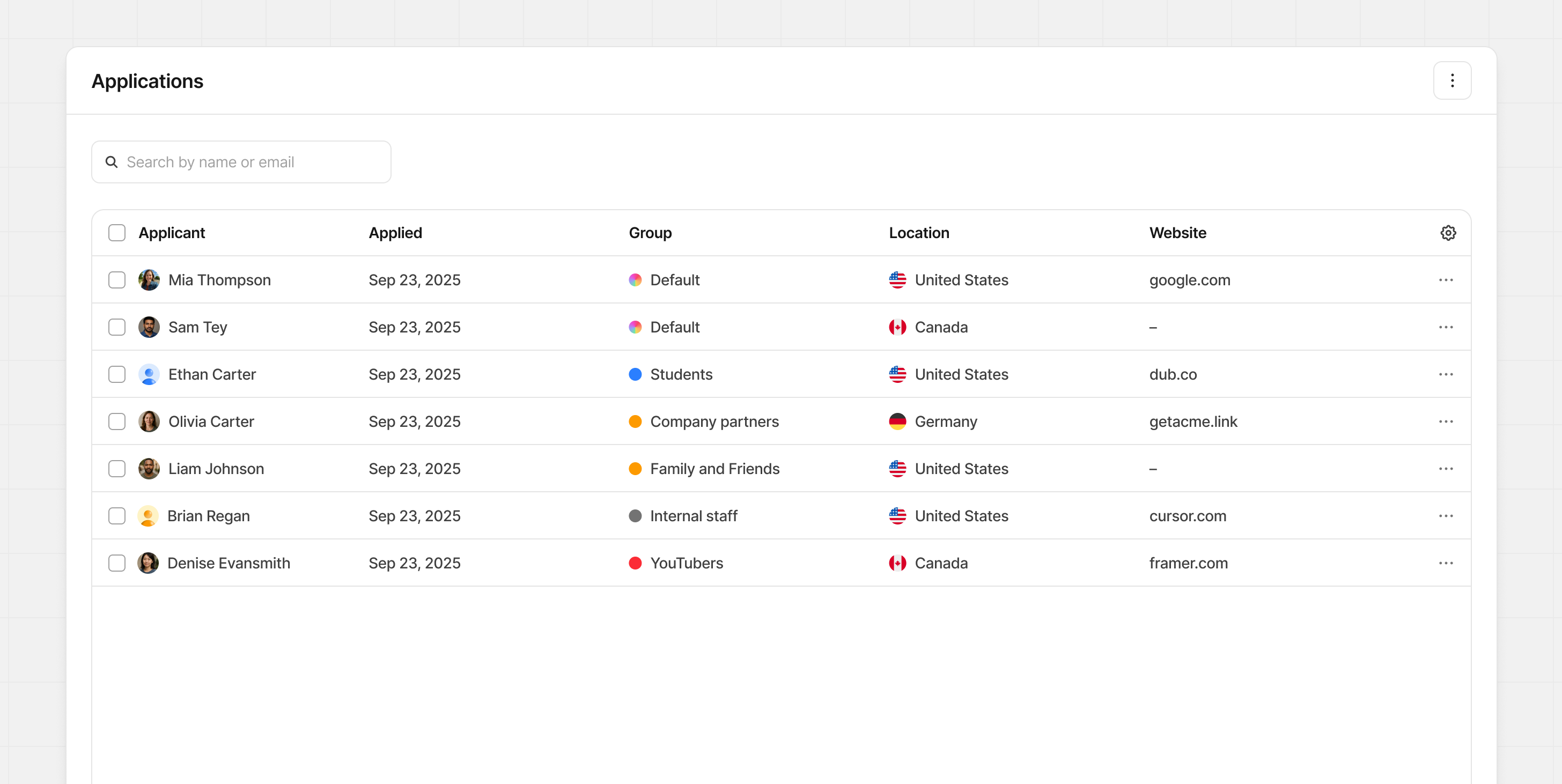
Task: Click Ethan Carter's blue avatar icon
Action: pos(149,374)
